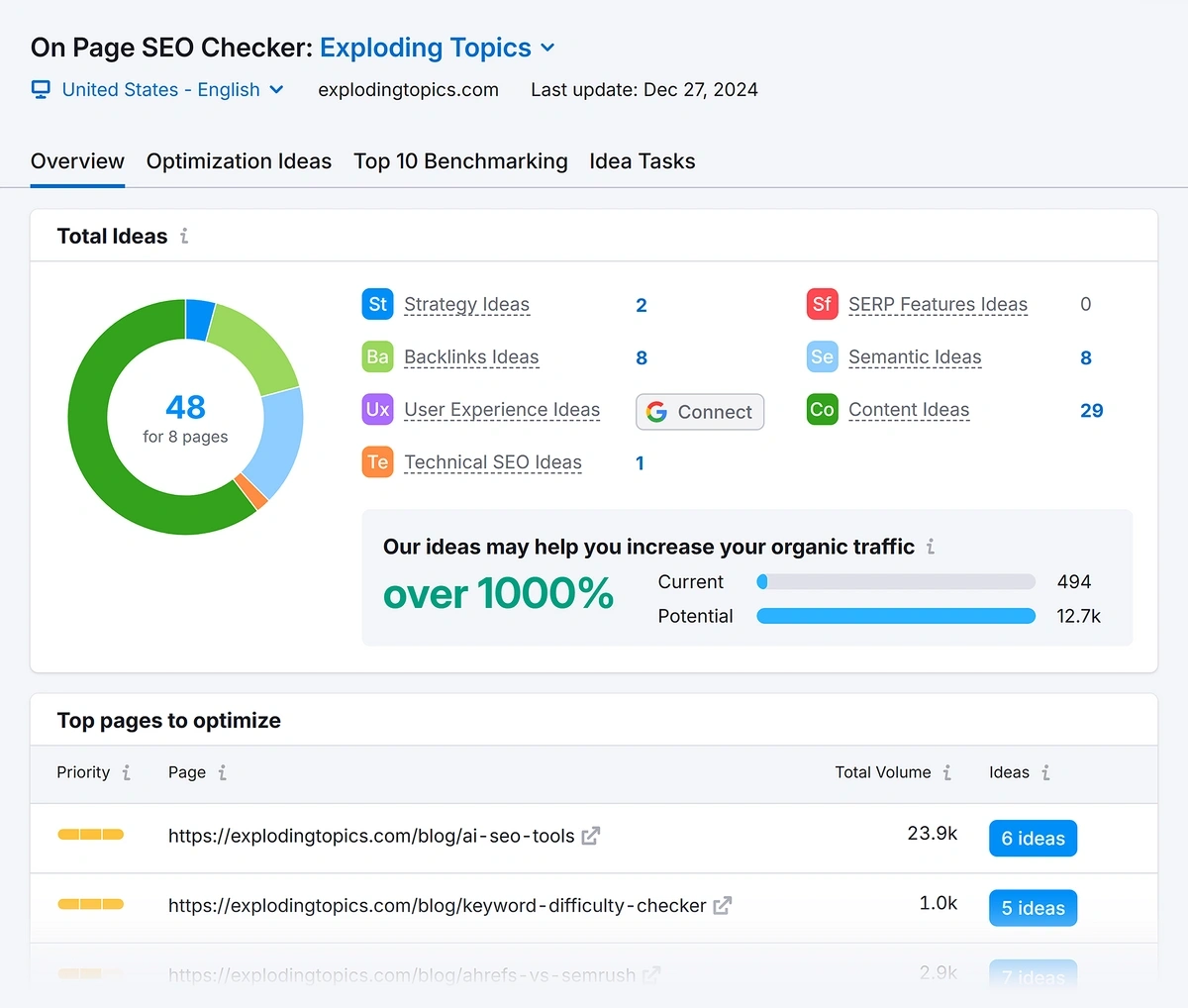This screenshot has width=1188, height=1008.
Task: Click the '48 for 8 pages' donut center
Action: point(185,419)
